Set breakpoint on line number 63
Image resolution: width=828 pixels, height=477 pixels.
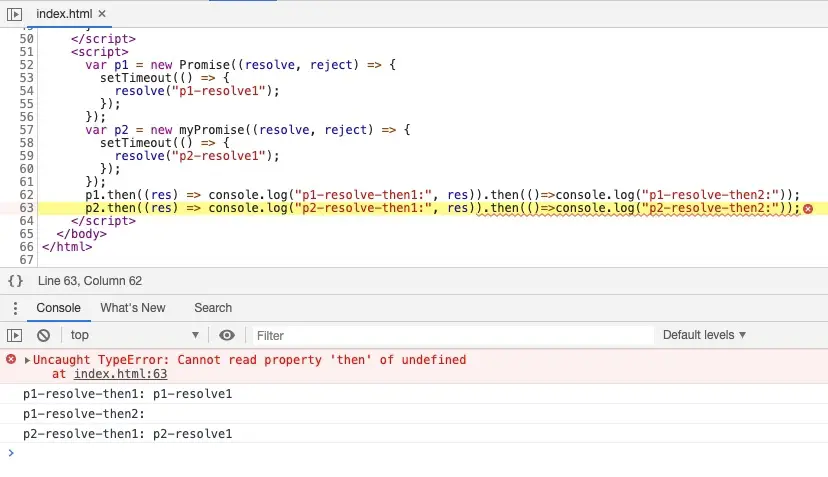[x=26, y=208]
